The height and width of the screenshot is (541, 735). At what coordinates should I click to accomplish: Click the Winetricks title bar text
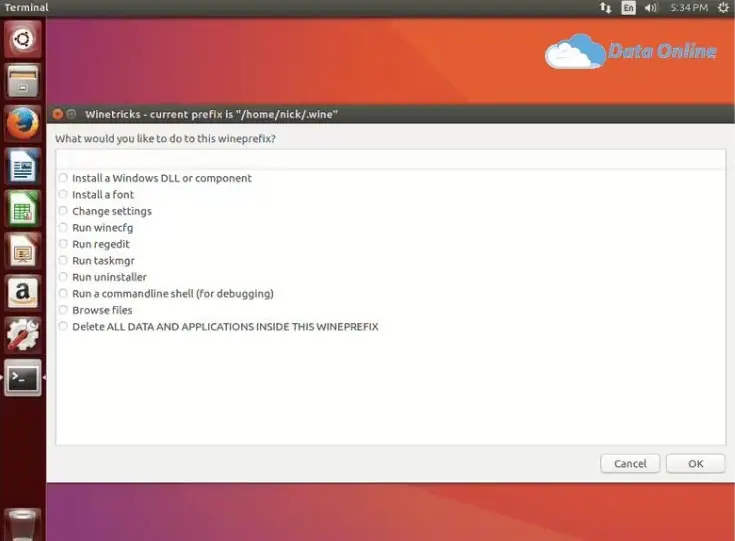tap(211, 114)
